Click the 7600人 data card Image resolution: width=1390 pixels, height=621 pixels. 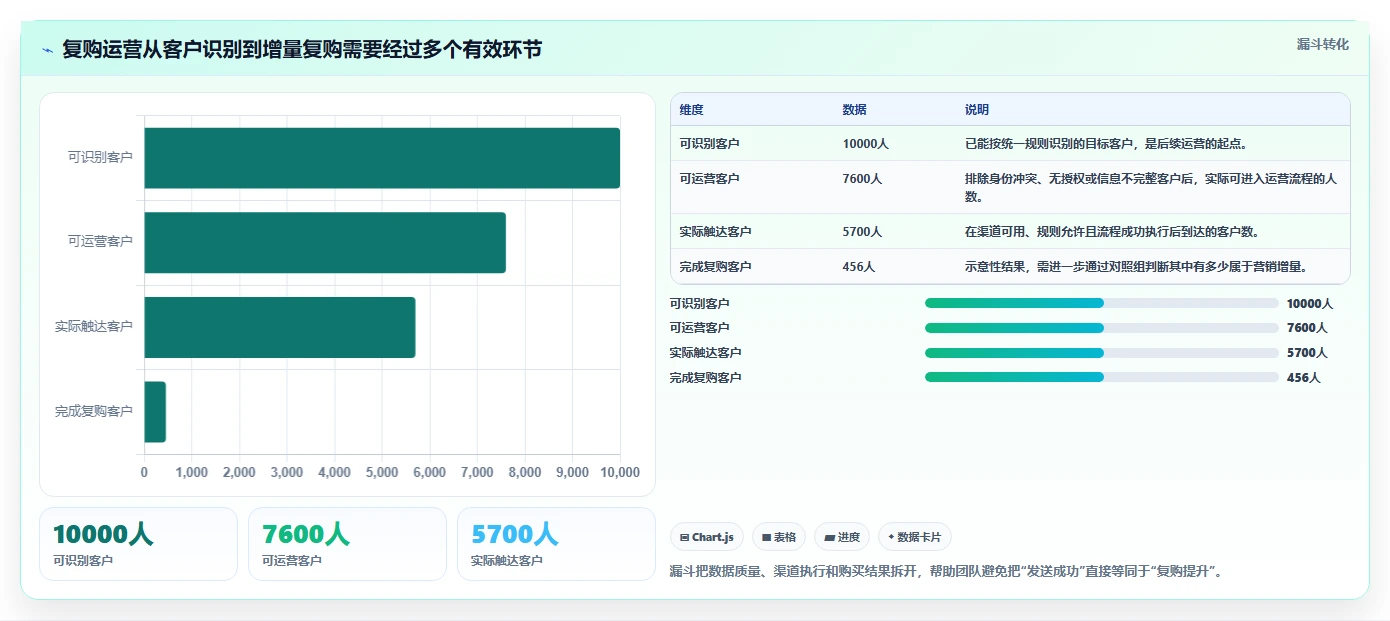347,544
